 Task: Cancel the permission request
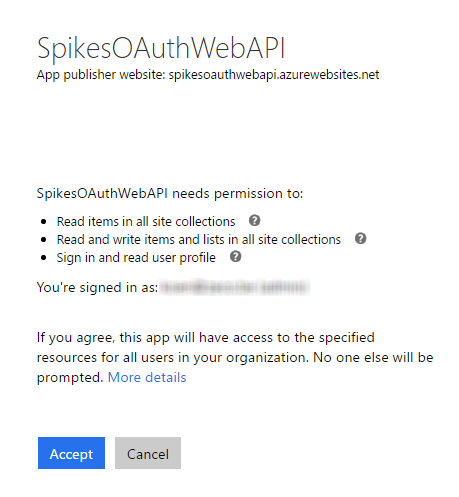[148, 453]
